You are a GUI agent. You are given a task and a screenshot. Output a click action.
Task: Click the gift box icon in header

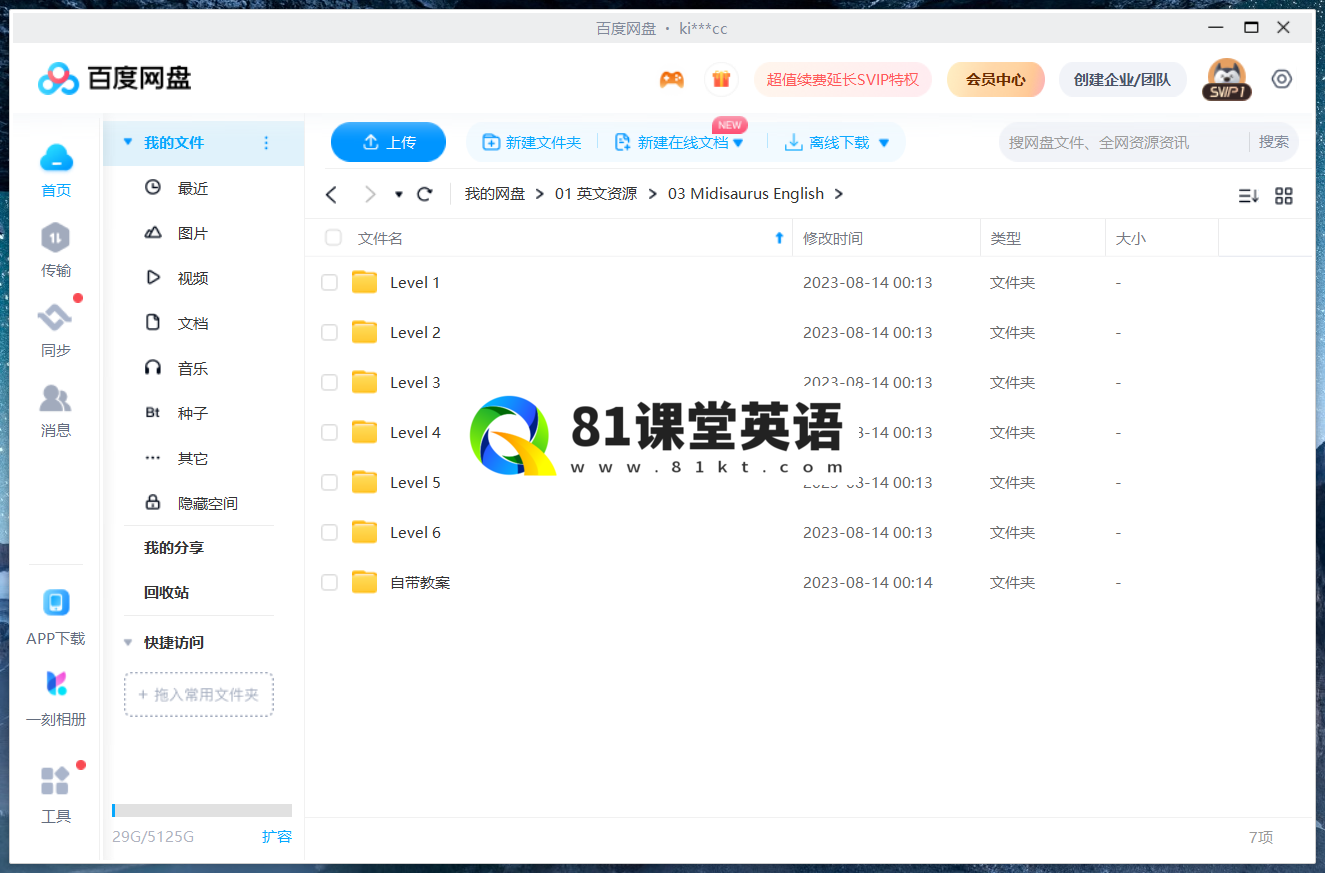coord(721,79)
